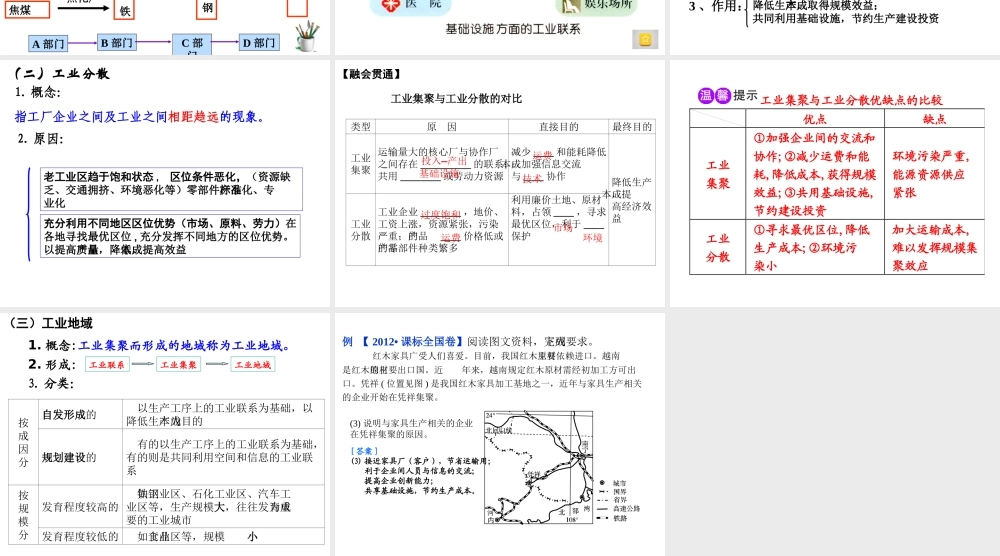
Task: Open the （二）工业分散 slide thumbnail
Action: click(x=166, y=184)
